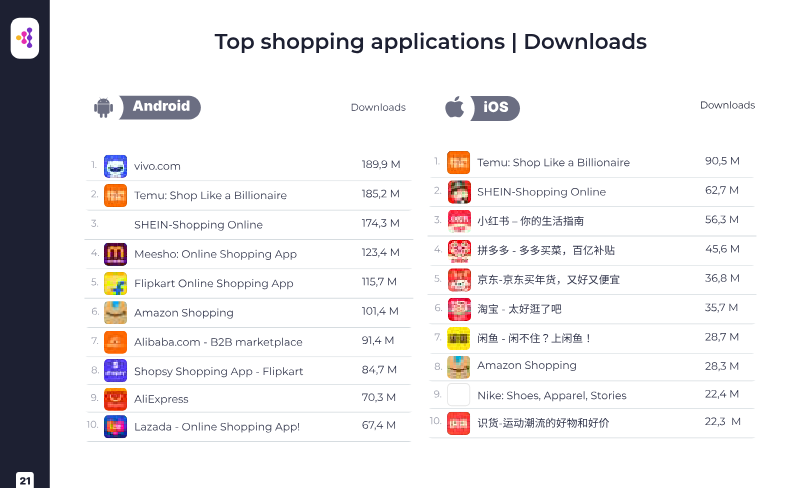The image size is (800, 488).
Task: Click Amazon Shopping in the iOS list
Action: (526, 366)
